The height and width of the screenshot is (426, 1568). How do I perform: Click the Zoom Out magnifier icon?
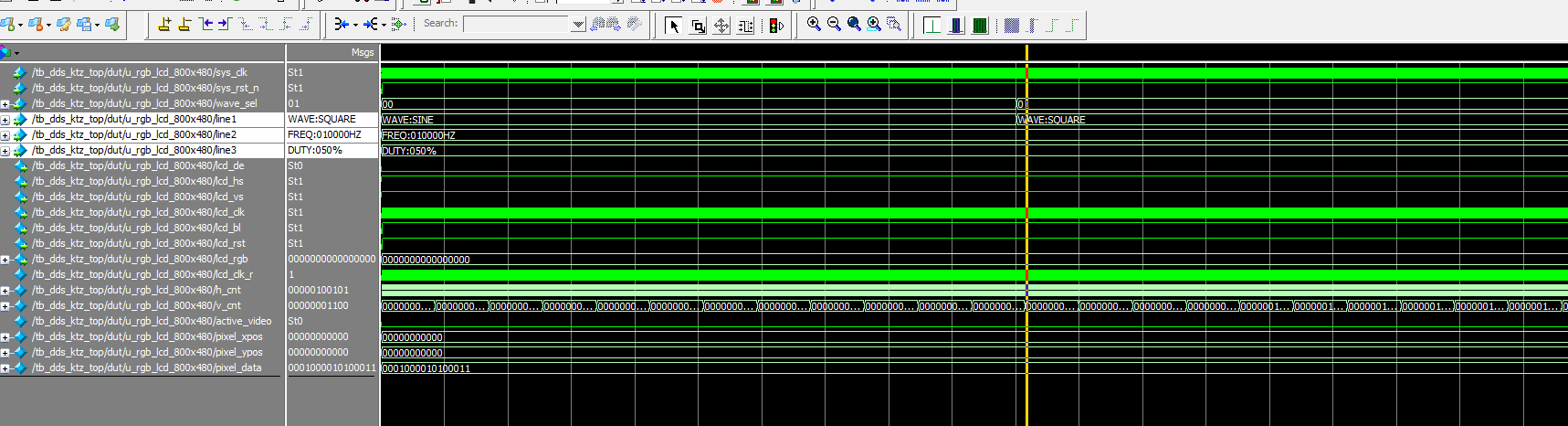[834, 25]
